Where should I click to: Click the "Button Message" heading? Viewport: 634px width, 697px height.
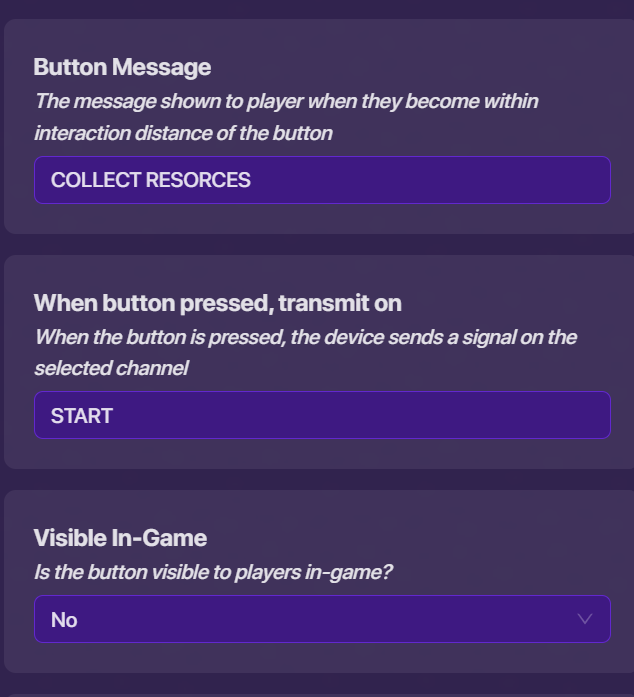coord(122,67)
